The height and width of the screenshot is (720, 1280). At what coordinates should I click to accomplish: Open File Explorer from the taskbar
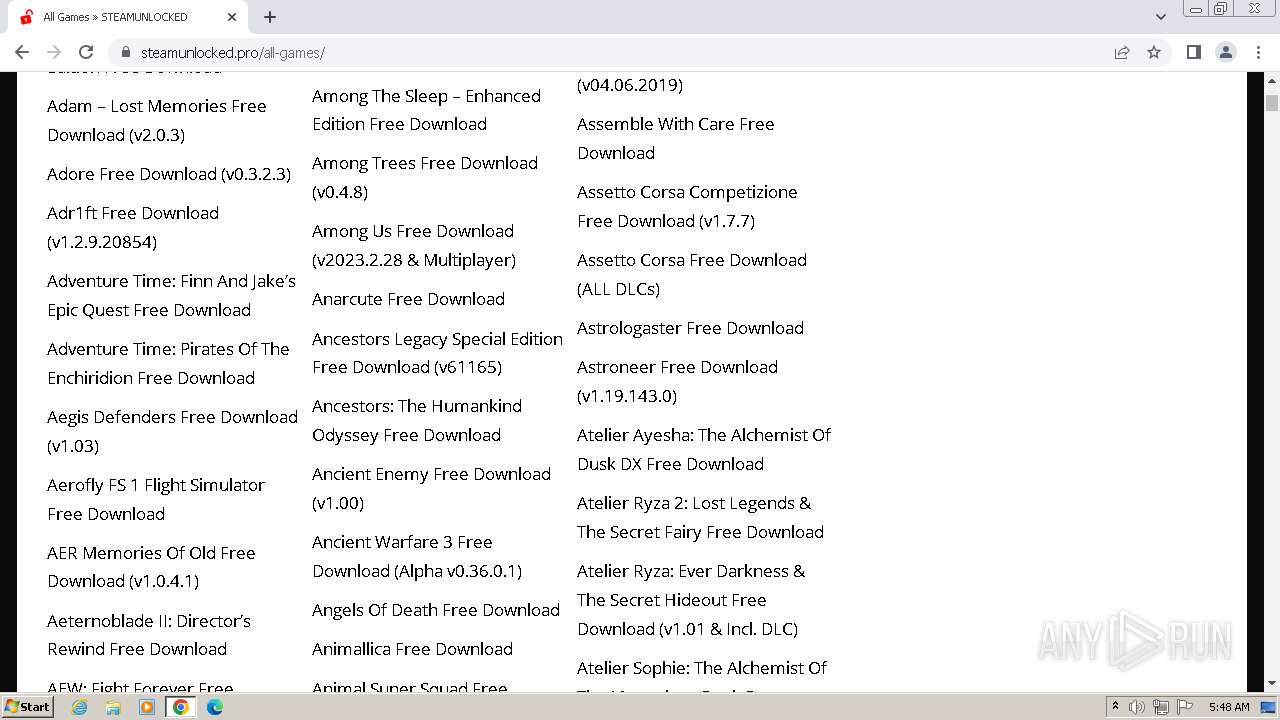click(x=113, y=707)
